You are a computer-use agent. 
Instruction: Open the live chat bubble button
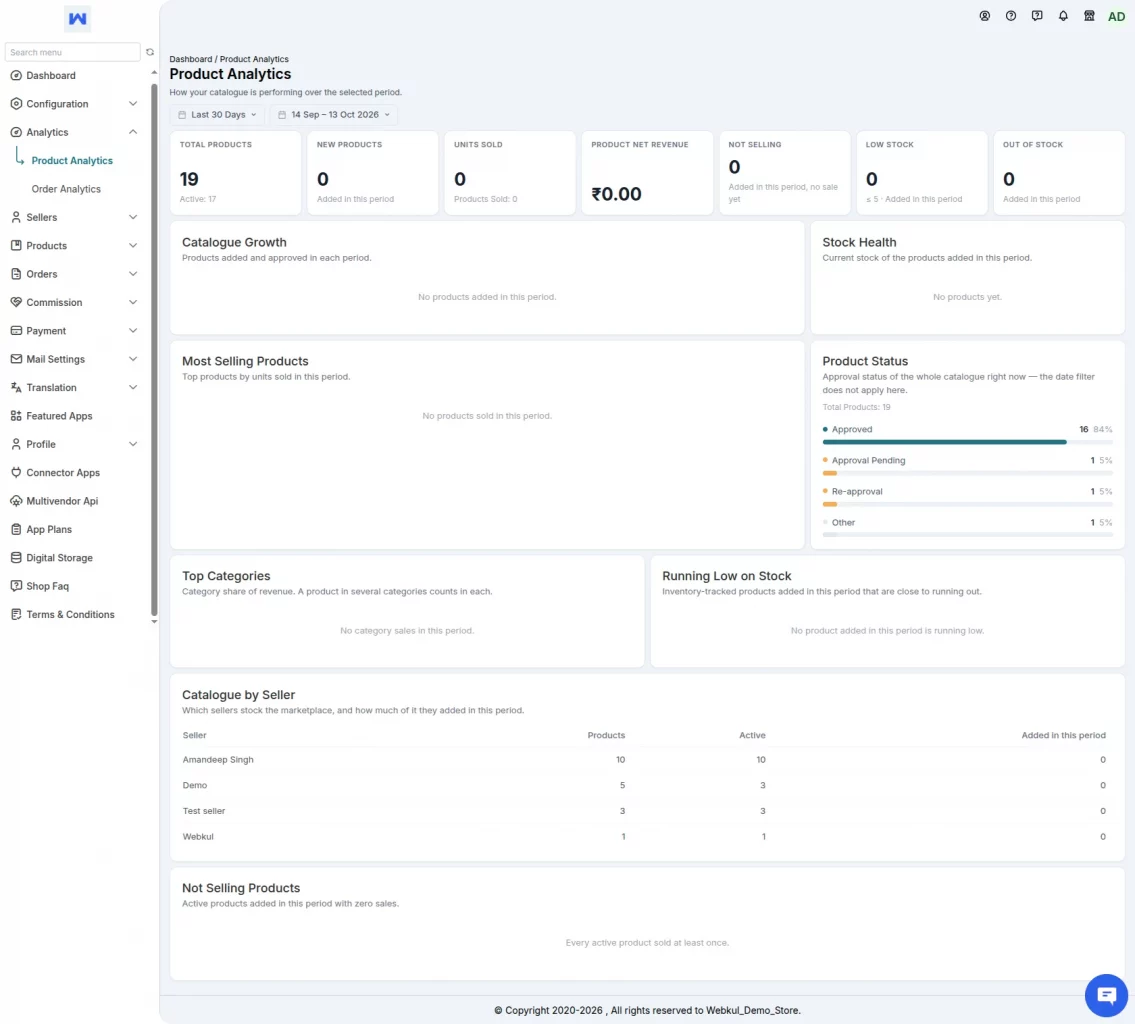coord(1106,995)
